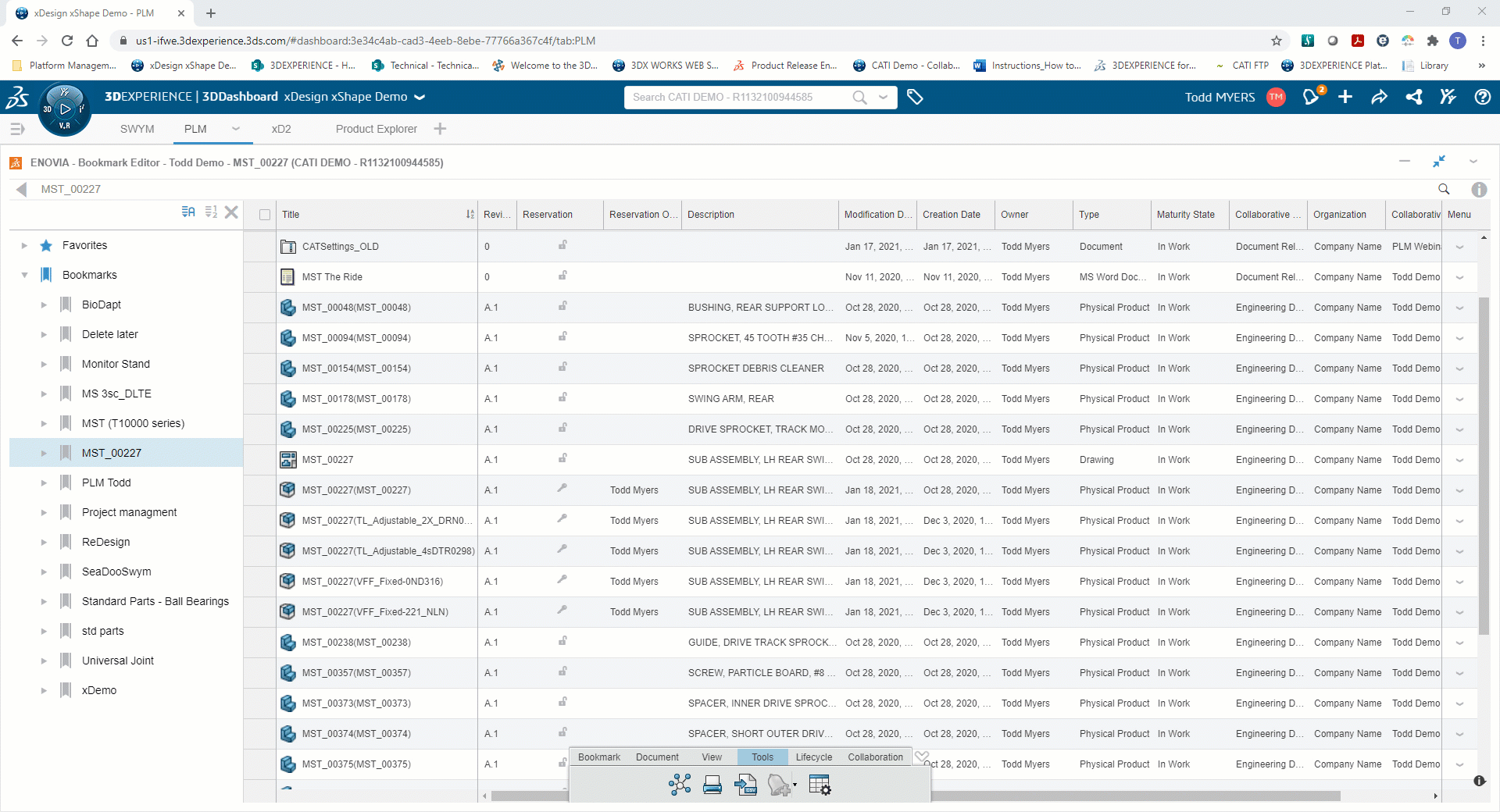Expand the Favorites tree node
Screen dimensions: 1500x812
point(24,245)
